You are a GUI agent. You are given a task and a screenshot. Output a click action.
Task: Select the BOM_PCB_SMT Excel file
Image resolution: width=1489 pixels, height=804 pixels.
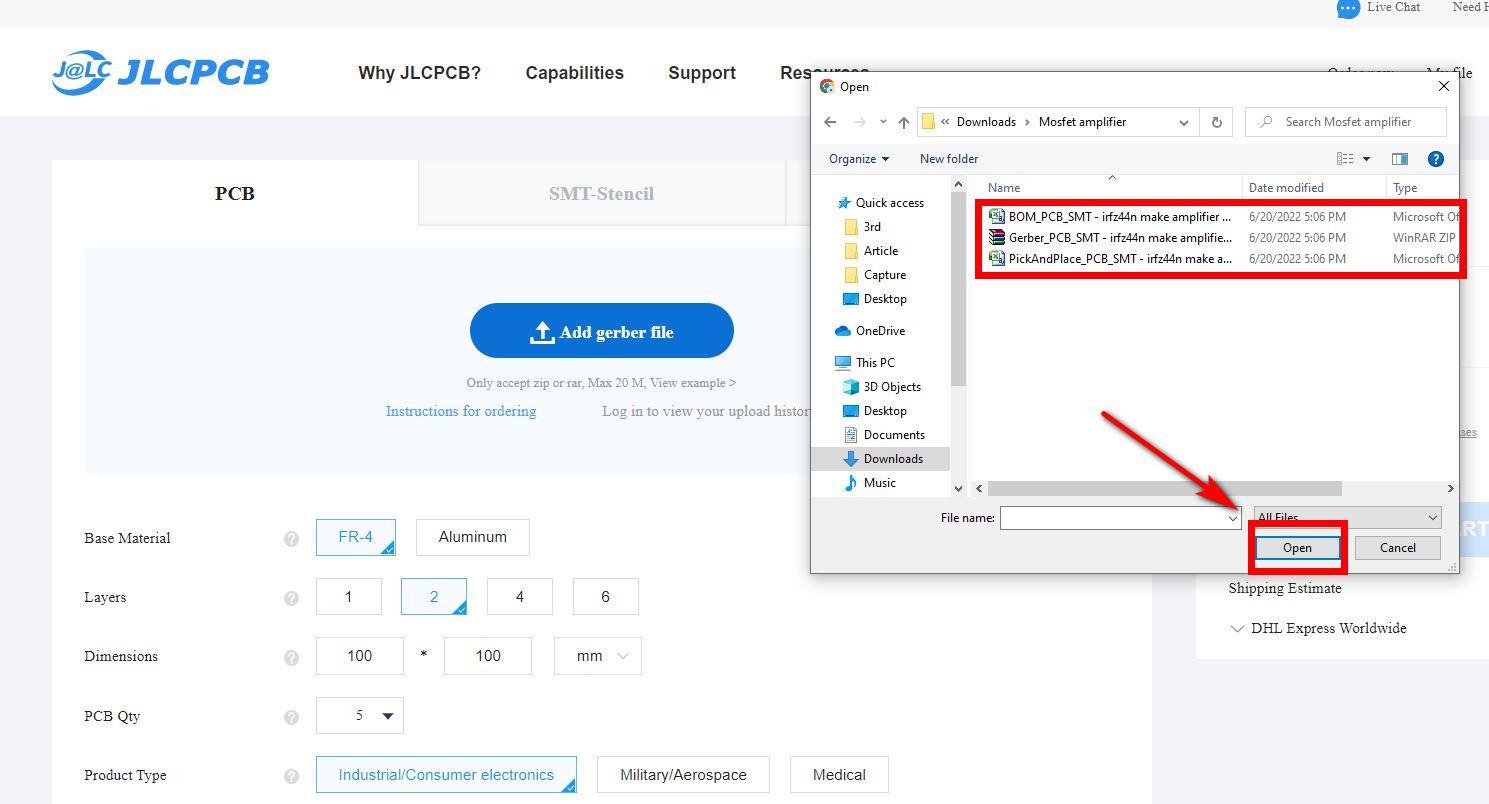coord(1110,216)
